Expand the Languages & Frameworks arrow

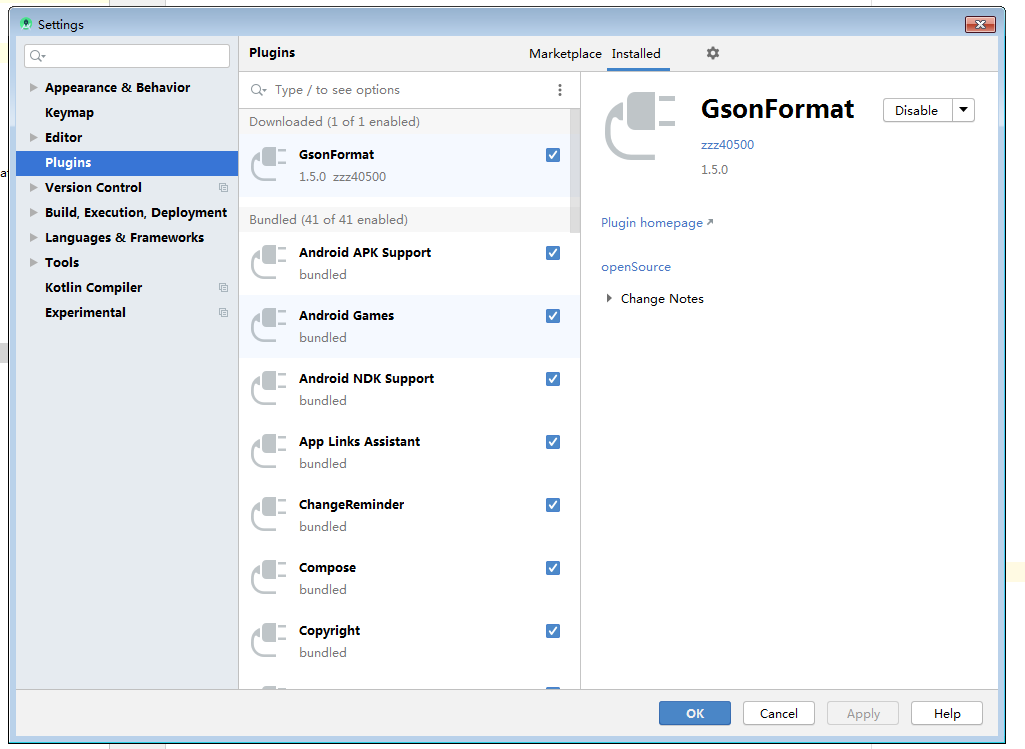tap(33, 237)
